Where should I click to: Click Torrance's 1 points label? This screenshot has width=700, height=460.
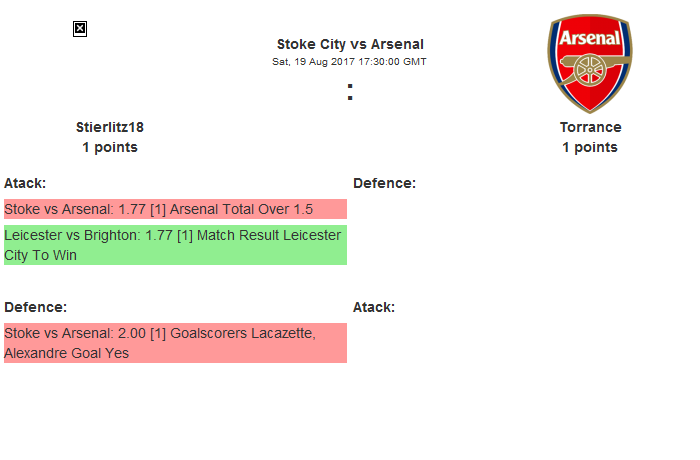pyautogui.click(x=590, y=147)
